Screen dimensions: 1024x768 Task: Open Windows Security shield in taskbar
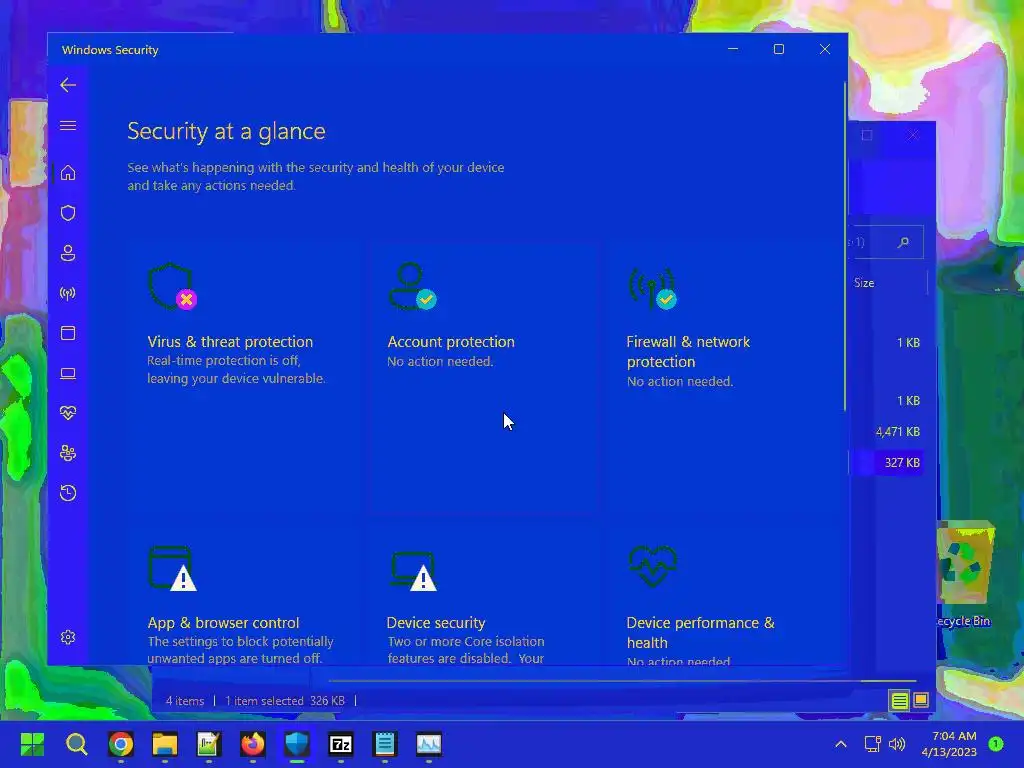click(x=296, y=744)
